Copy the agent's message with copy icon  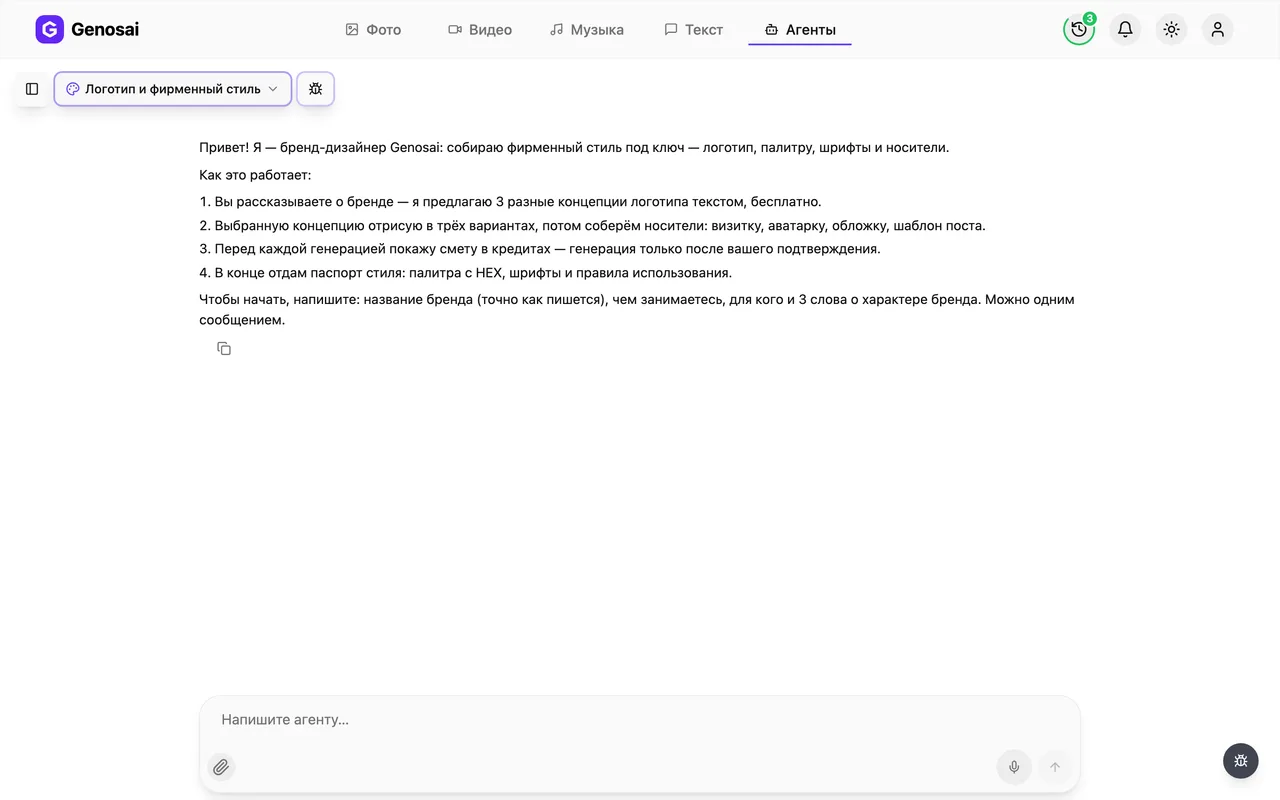coord(224,348)
